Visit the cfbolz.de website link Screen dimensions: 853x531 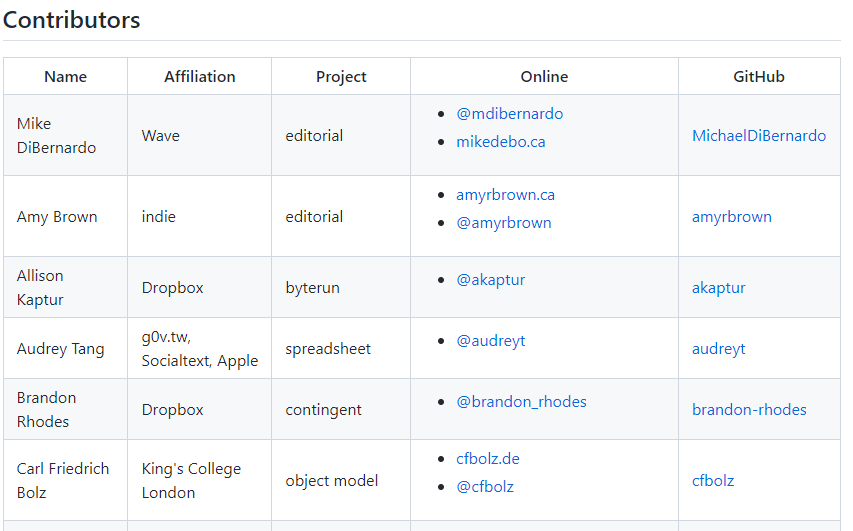(x=488, y=459)
